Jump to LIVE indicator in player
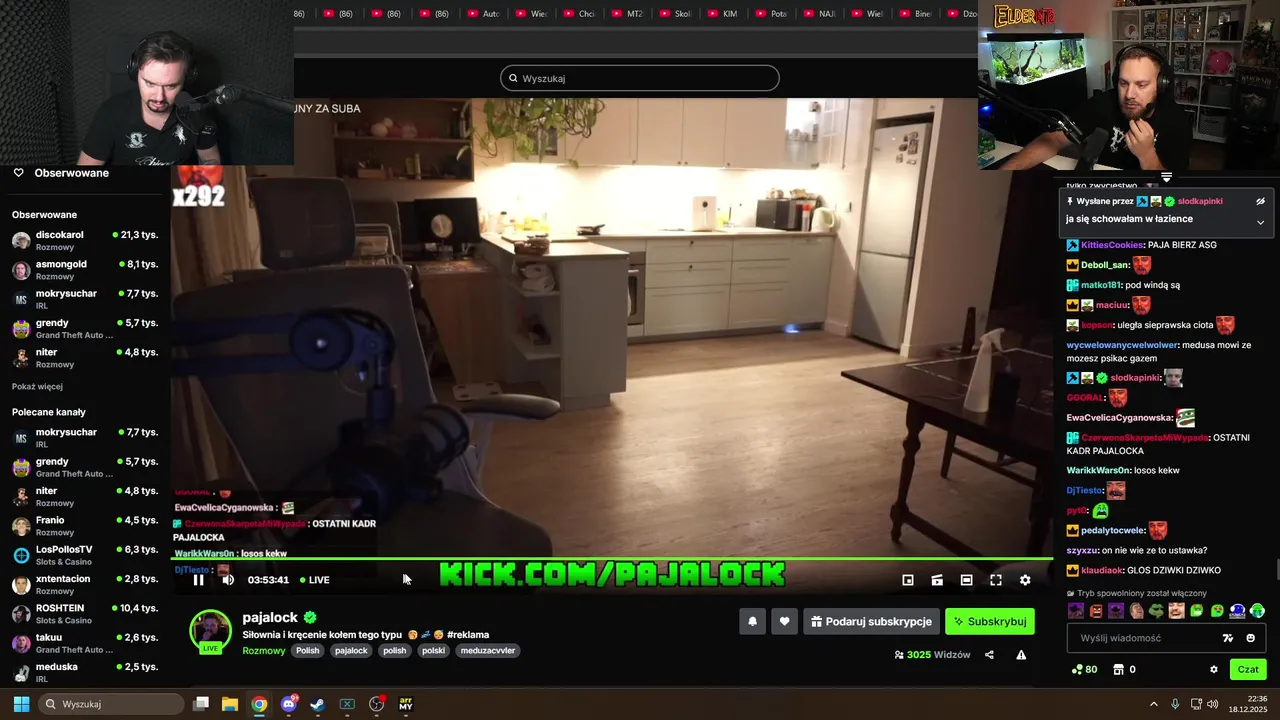 (315, 580)
